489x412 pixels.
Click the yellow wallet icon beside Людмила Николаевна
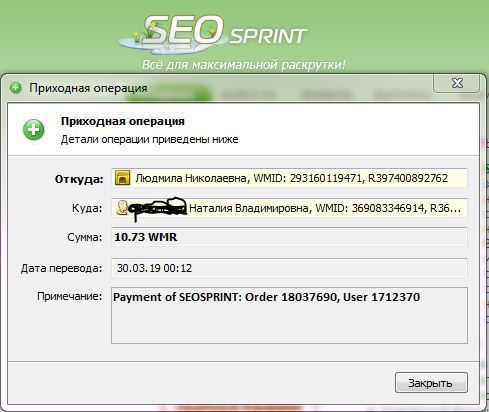[122, 178]
